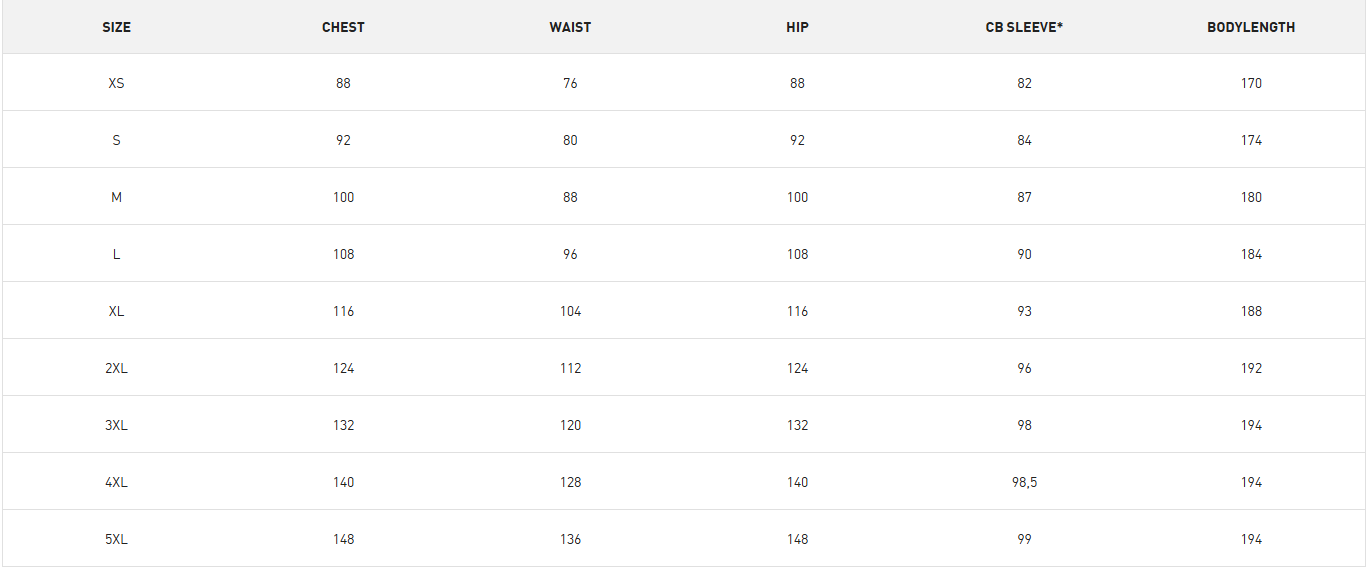Click the 98,5 sleeve value for 4XL
Image resolution: width=1368 pixels, height=568 pixels.
(x=1024, y=482)
